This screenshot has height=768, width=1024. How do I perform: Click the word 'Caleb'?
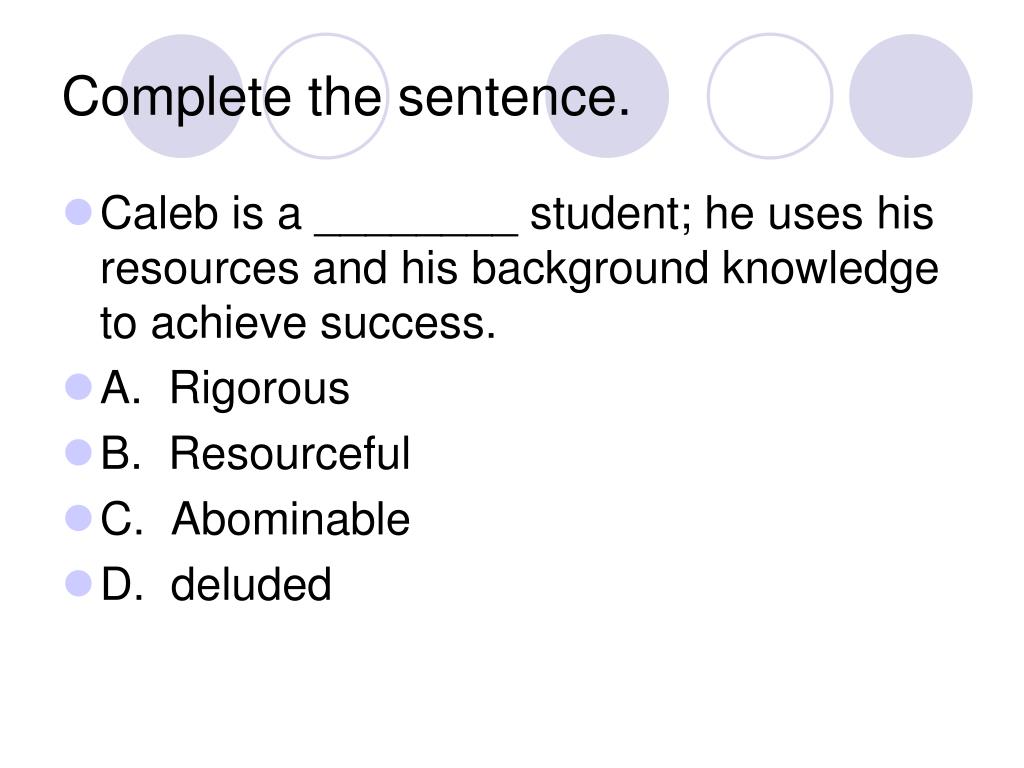[159, 213]
